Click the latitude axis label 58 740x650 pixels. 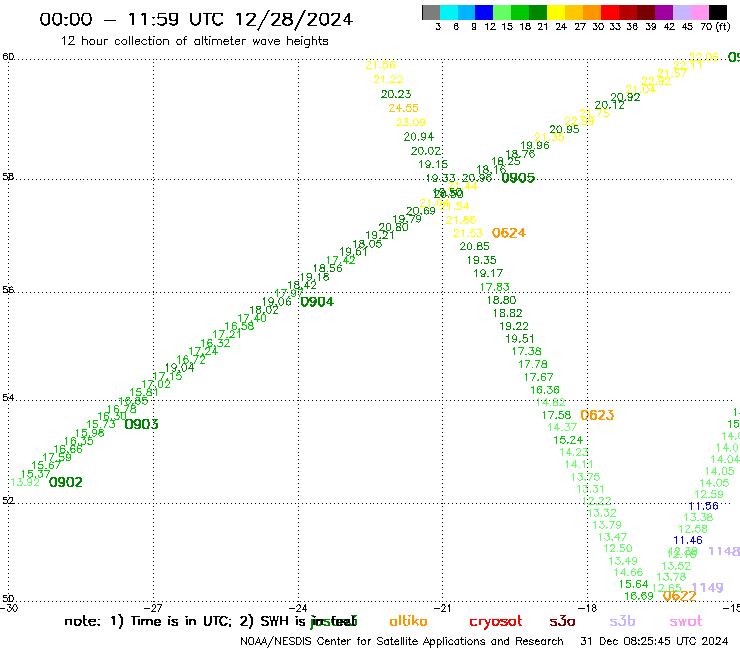[x=8, y=177]
